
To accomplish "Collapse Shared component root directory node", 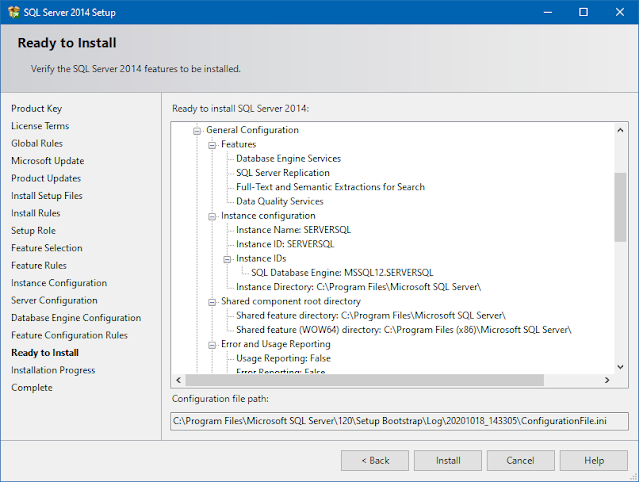I will (x=212, y=302).
